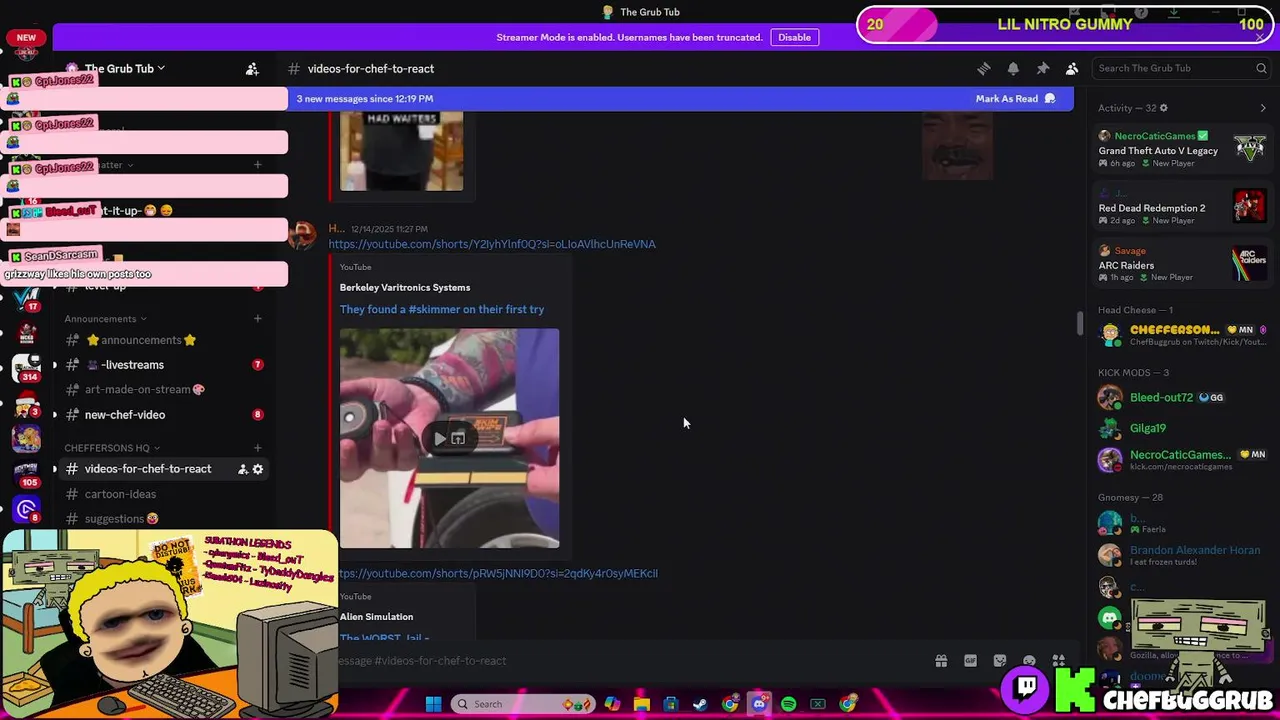Click Mark As Read button
This screenshot has height=720, width=1280.
tap(1015, 99)
